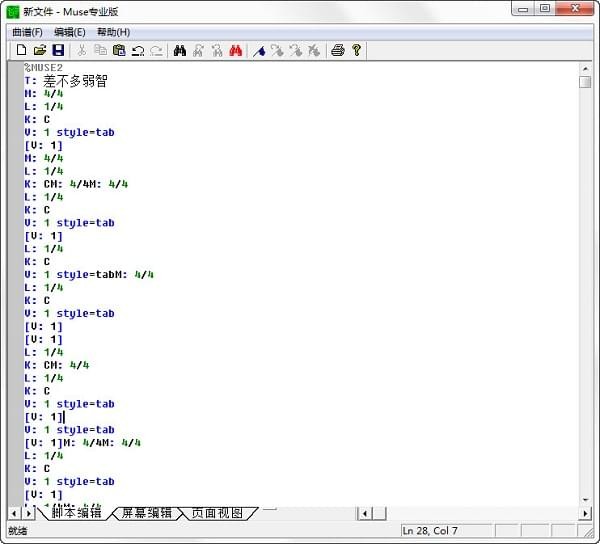The image size is (600, 544).
Task: Click the tab scroll left arrow button
Action: pos(14,513)
